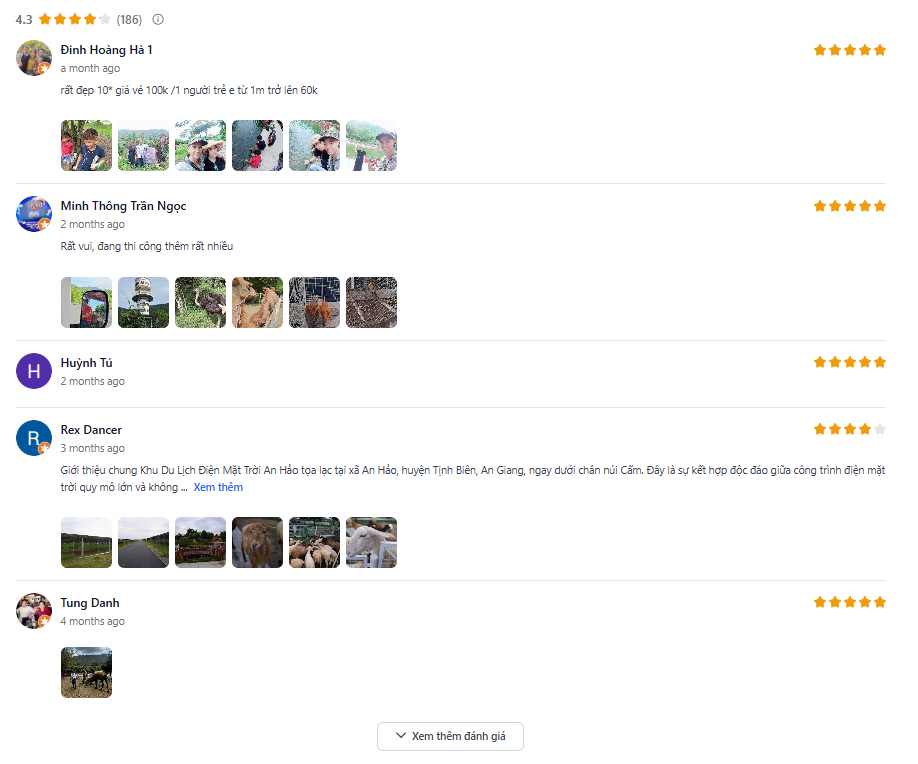This screenshot has height=764, width=918.
Task: Open the white goat photo in Rex Dancer's review
Action: (x=371, y=543)
